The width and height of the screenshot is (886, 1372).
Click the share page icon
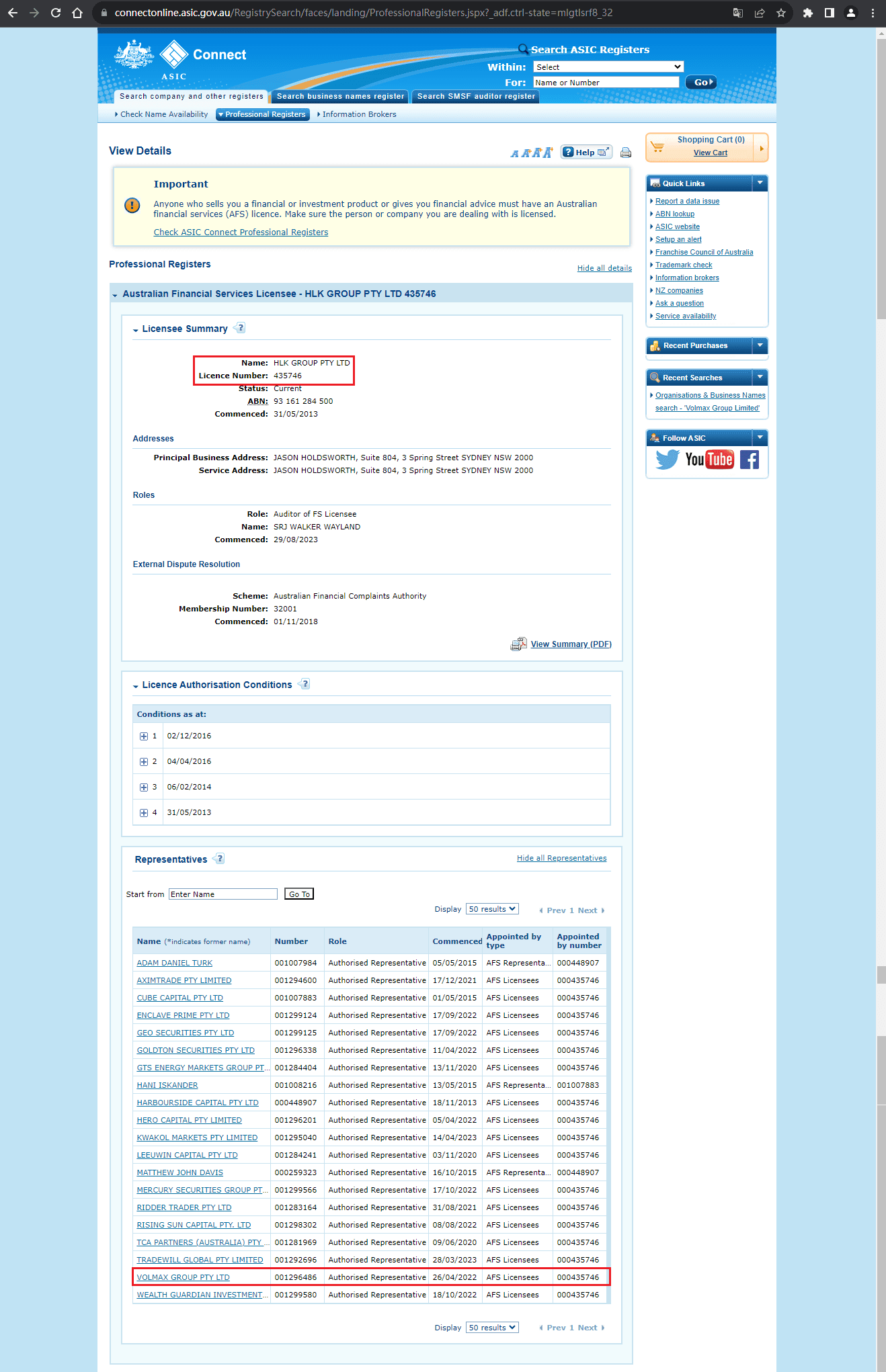(760, 13)
